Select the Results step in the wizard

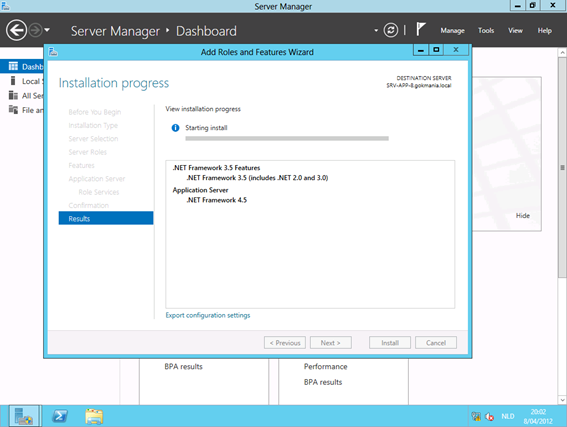click(106, 218)
